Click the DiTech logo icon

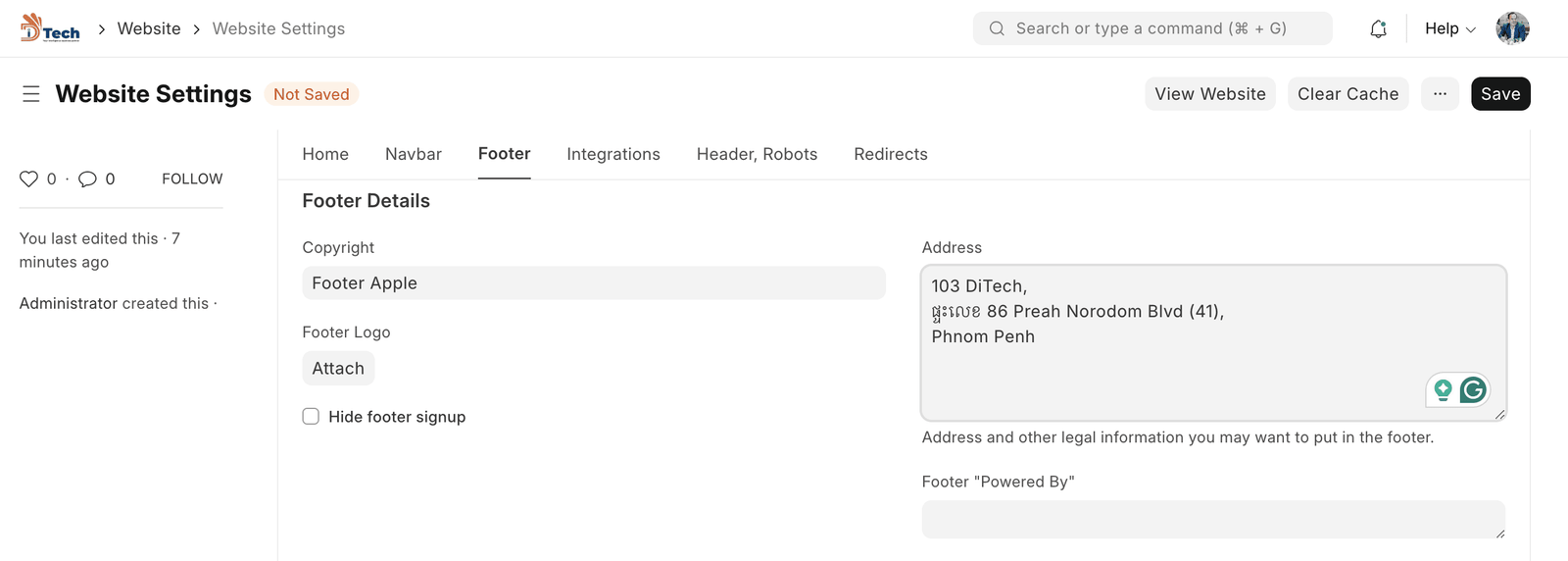pos(50,28)
